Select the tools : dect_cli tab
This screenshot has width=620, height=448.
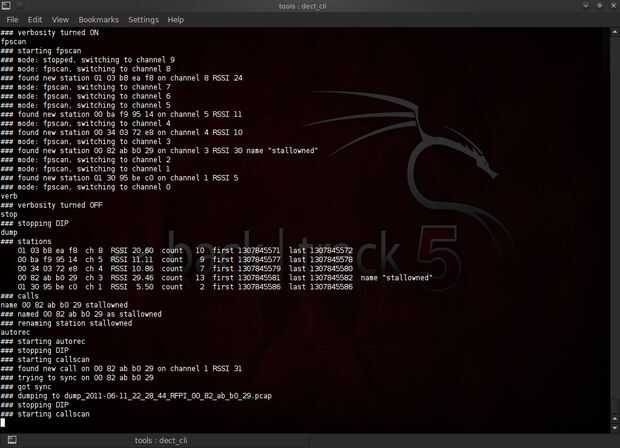point(161,440)
